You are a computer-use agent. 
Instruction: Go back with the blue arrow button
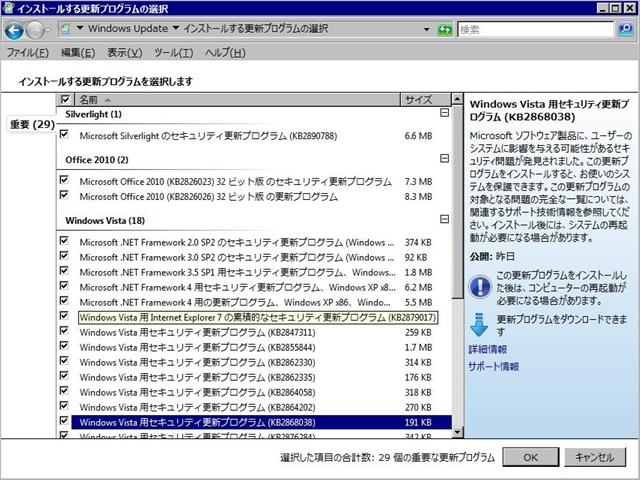pos(14,30)
